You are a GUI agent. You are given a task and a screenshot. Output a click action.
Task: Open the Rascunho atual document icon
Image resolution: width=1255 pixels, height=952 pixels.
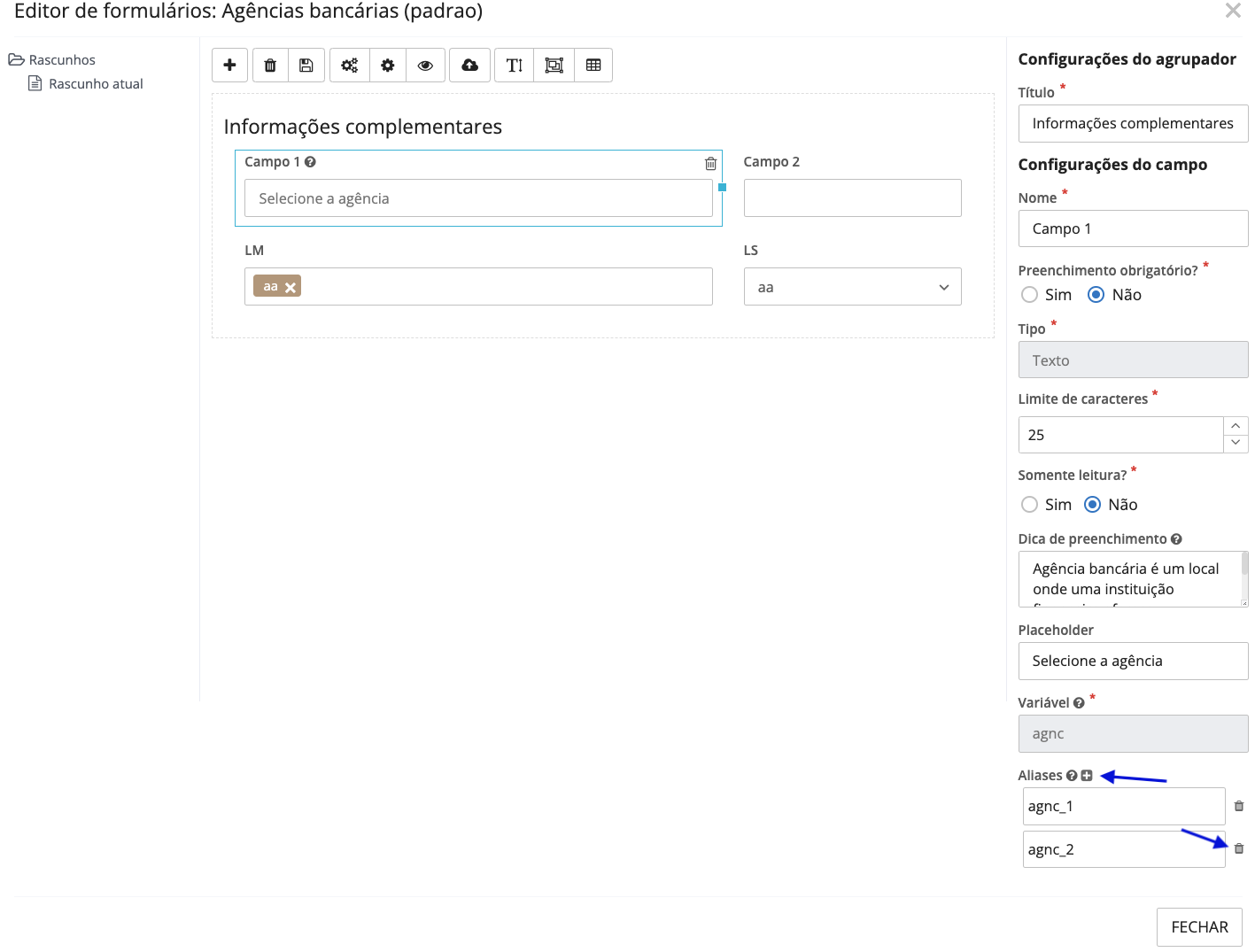pos(35,83)
